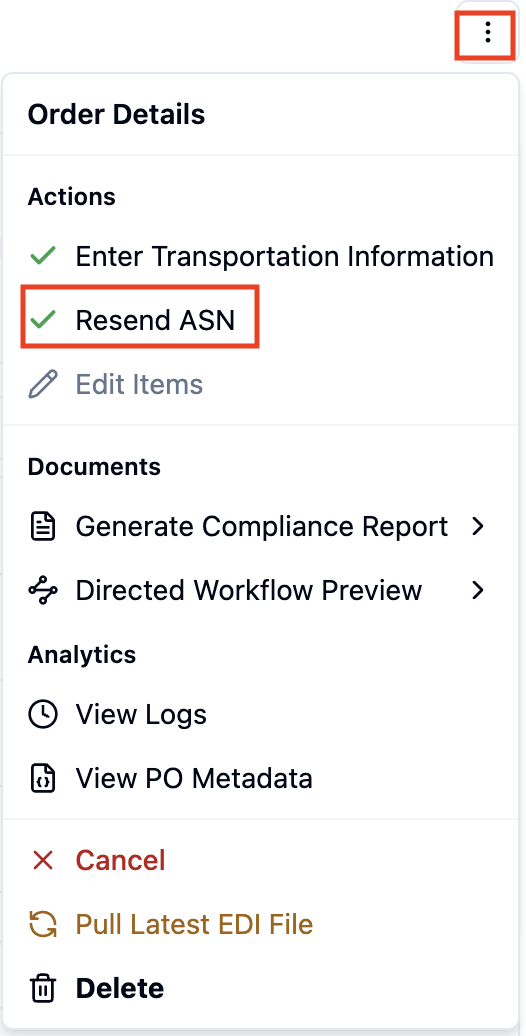Click the Analytics section label
The width and height of the screenshot is (526, 1036).
tap(82, 655)
